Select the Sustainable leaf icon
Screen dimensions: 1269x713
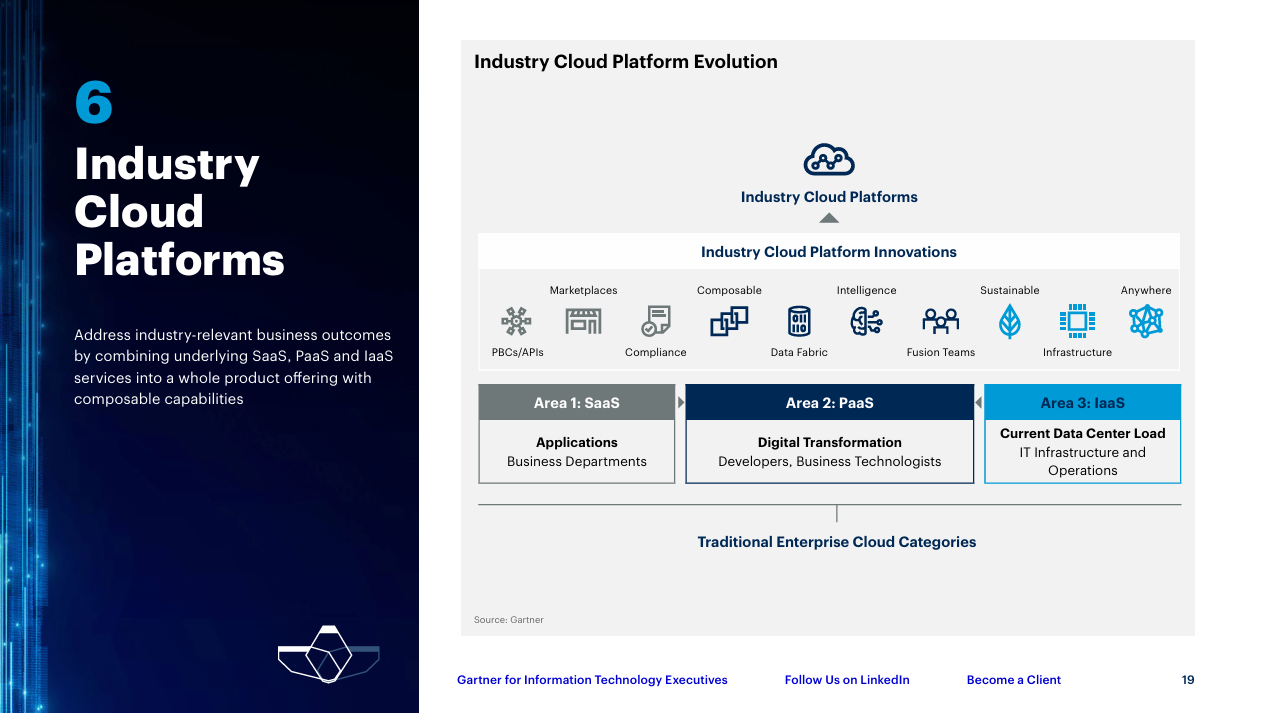point(1010,321)
